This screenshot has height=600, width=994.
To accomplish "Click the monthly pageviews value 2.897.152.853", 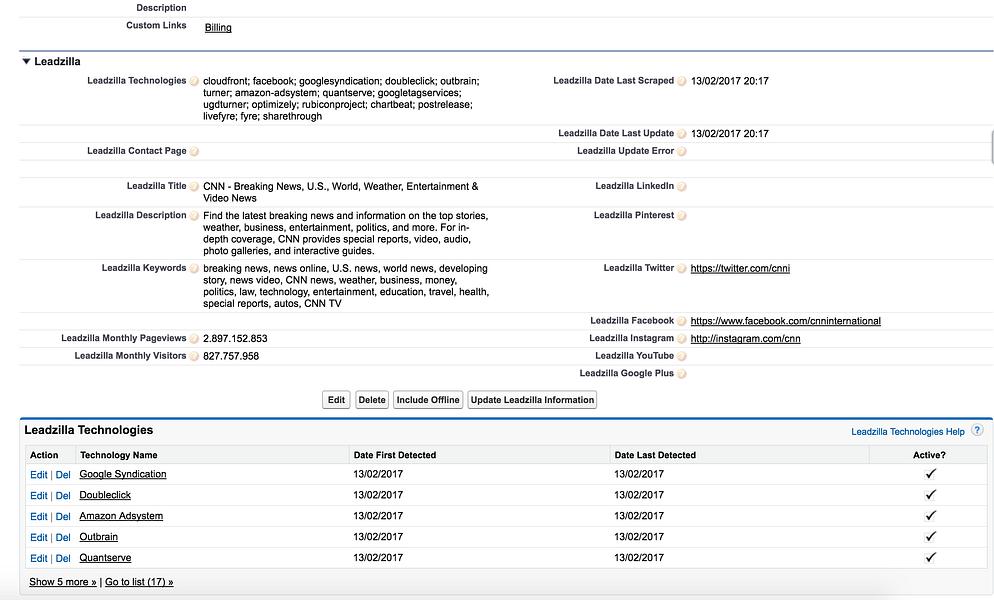I will [235, 339].
